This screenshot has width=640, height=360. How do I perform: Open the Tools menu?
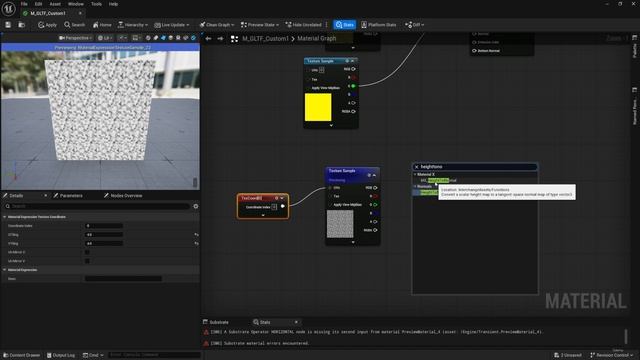96,4
